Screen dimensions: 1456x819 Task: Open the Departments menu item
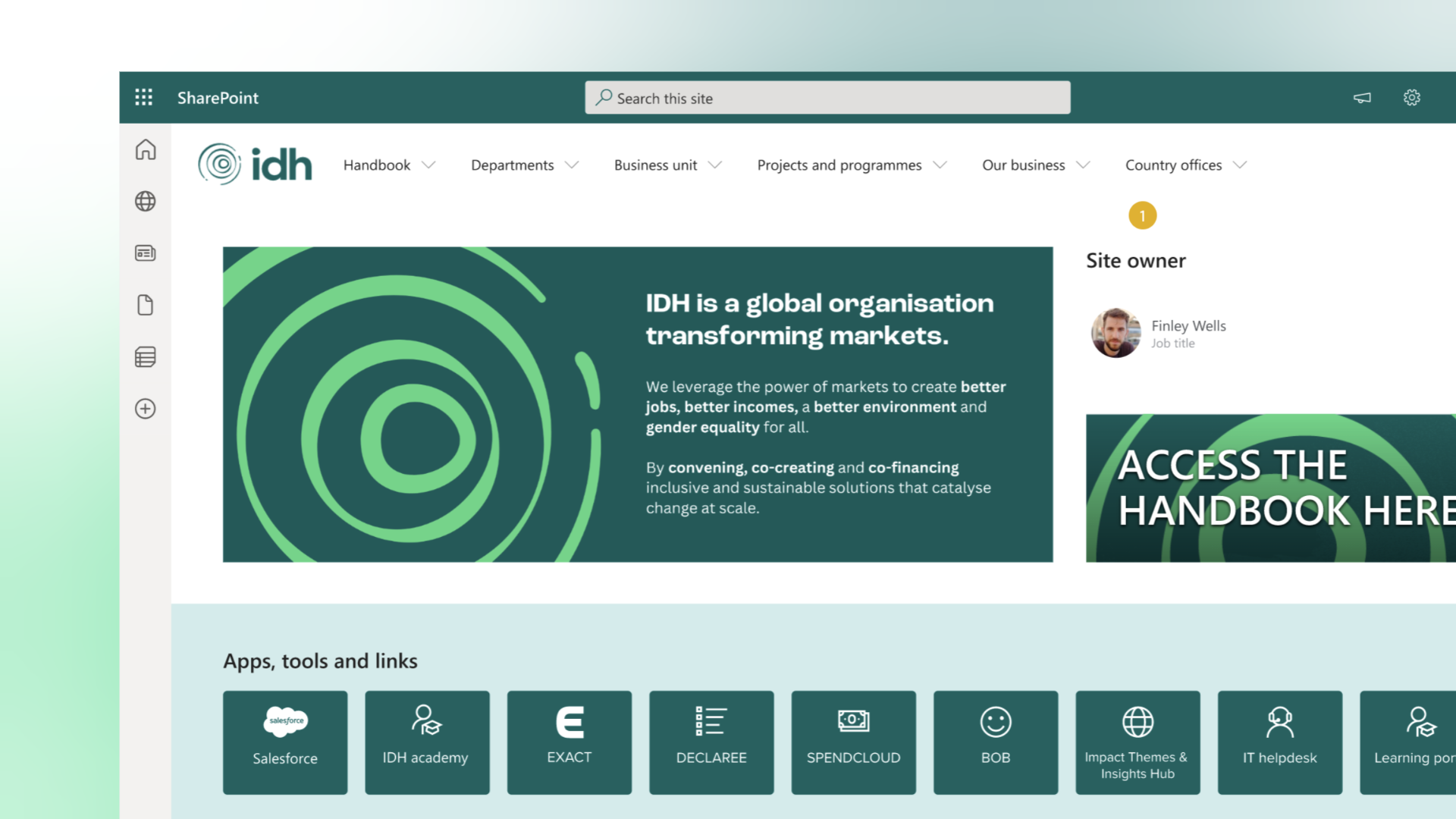513,165
